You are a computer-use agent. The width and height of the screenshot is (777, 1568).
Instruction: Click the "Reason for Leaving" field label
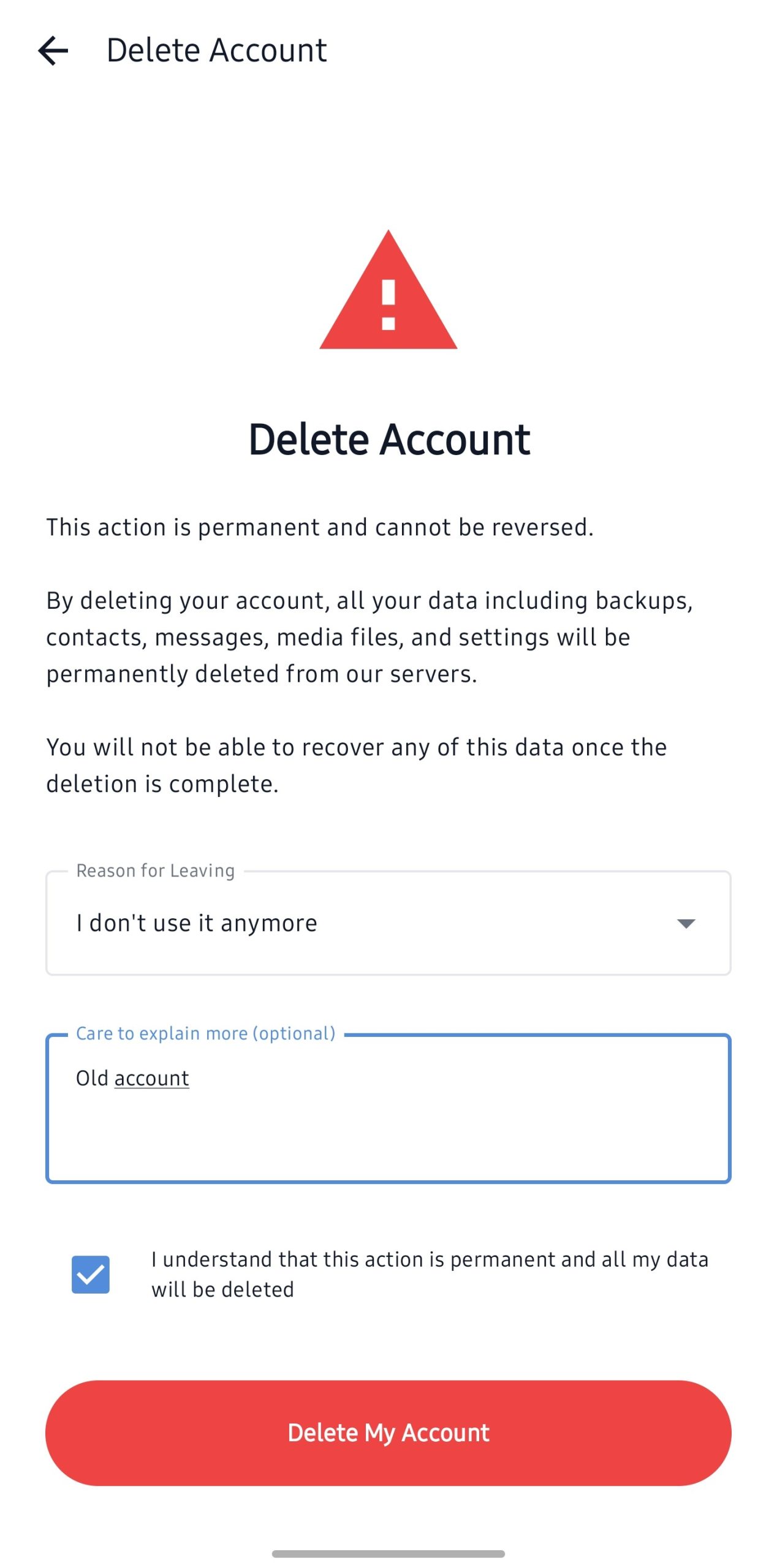pos(155,870)
